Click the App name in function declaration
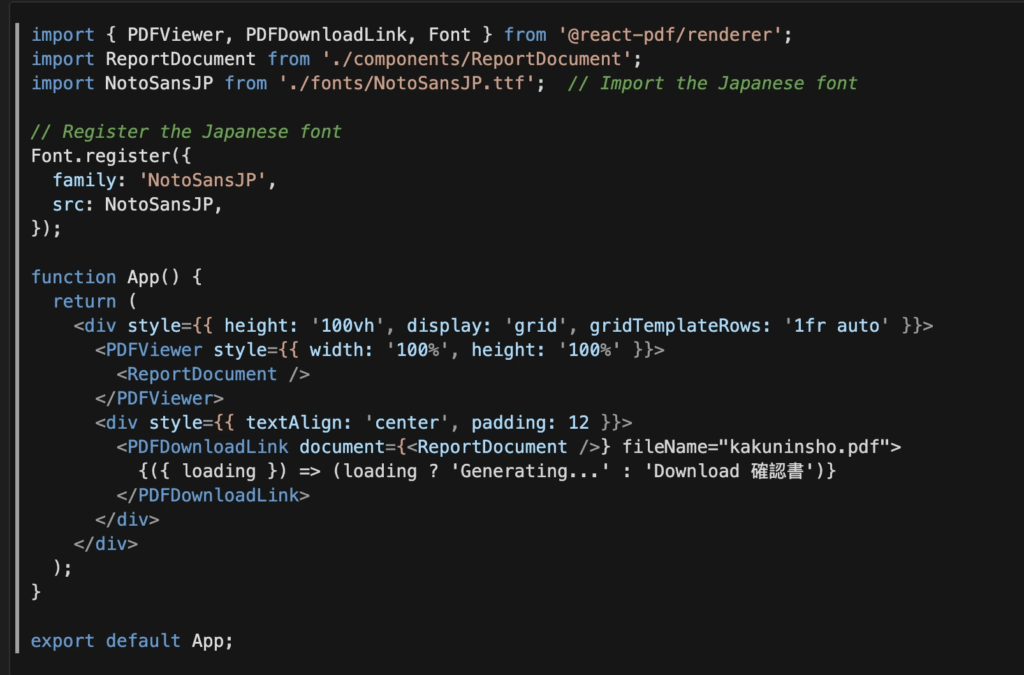Viewport: 1024px width, 675px height. [x=144, y=277]
